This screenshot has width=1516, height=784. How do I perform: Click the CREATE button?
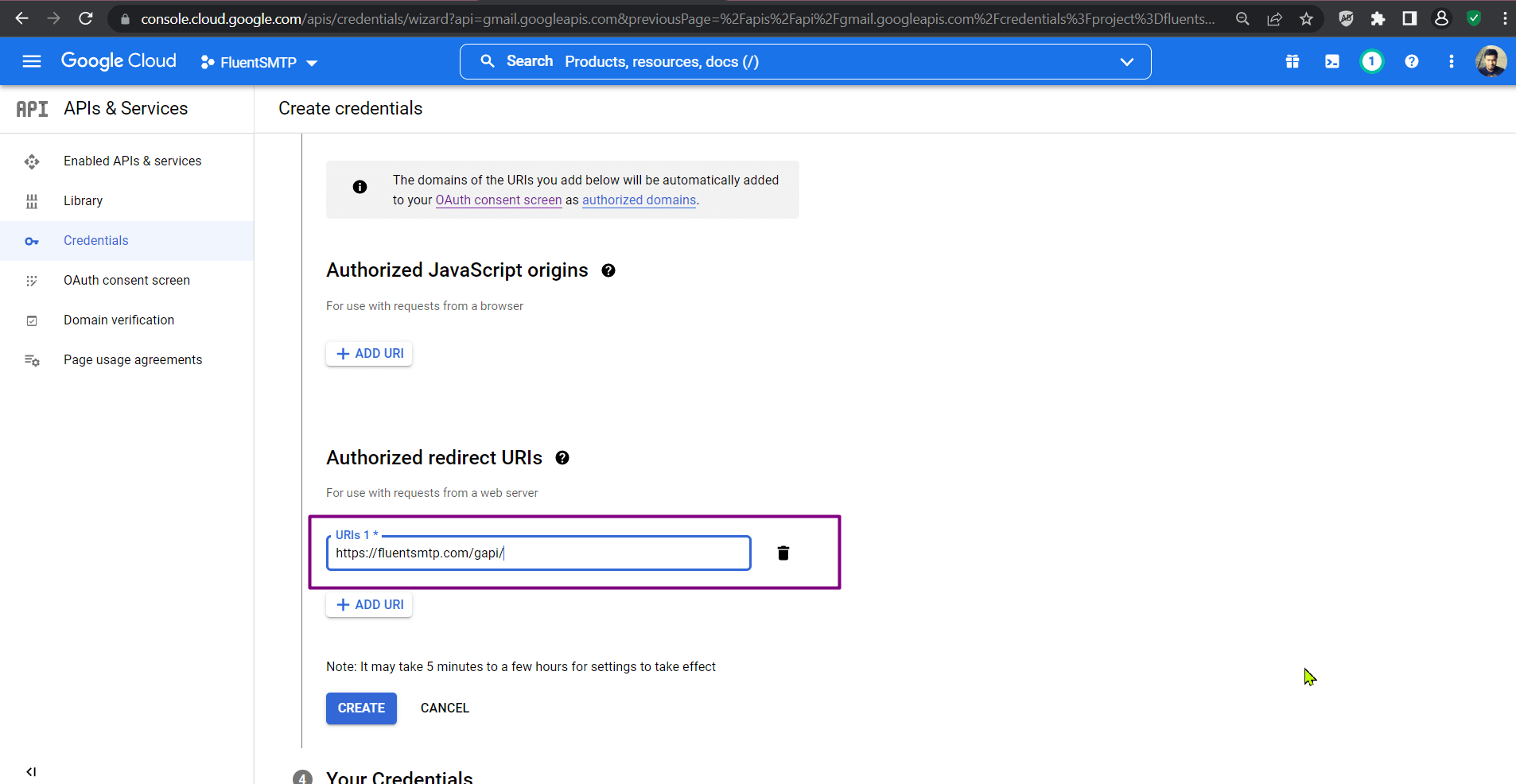pos(361,708)
